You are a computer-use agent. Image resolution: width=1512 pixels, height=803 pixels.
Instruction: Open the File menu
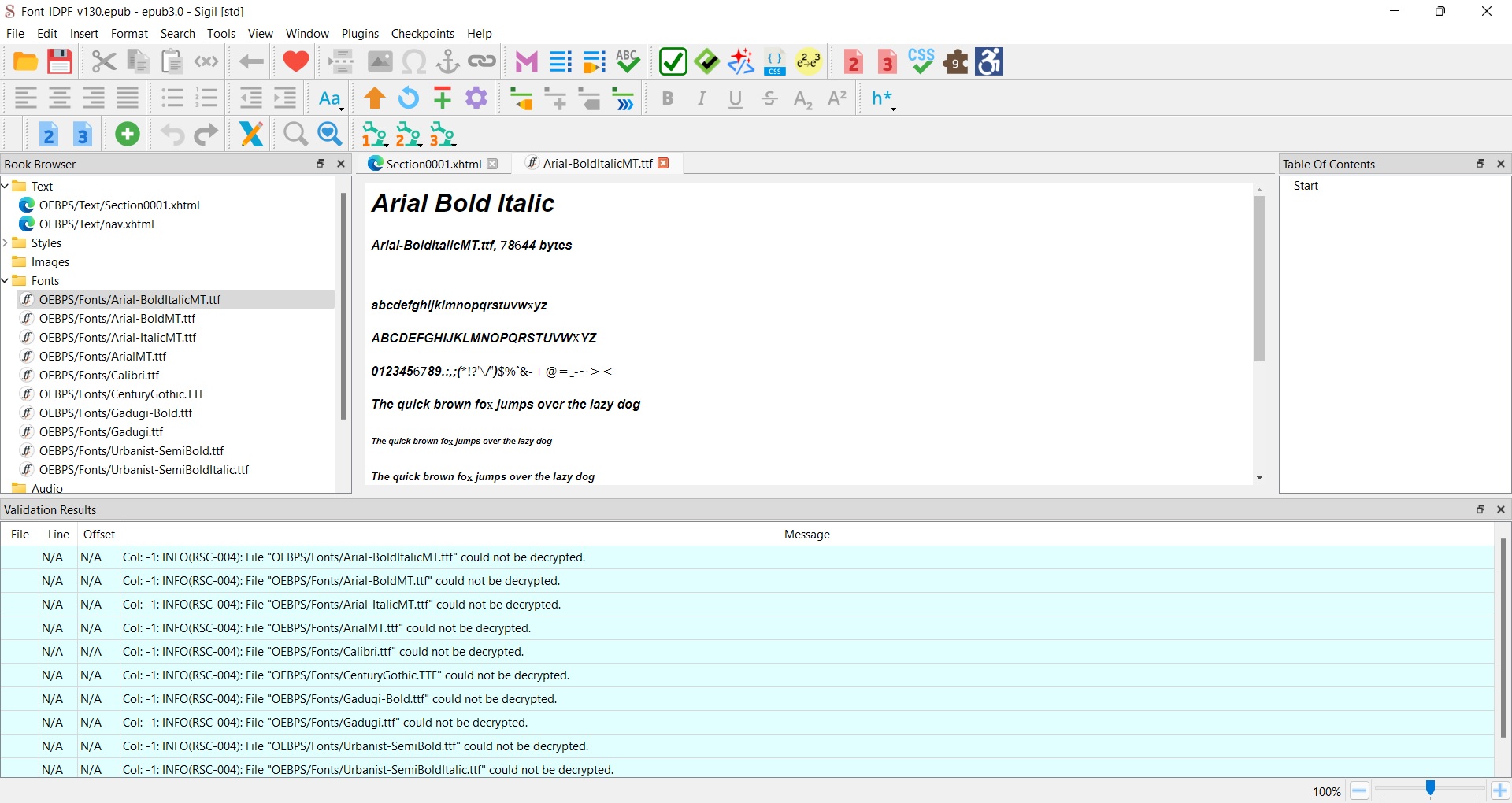(x=15, y=34)
